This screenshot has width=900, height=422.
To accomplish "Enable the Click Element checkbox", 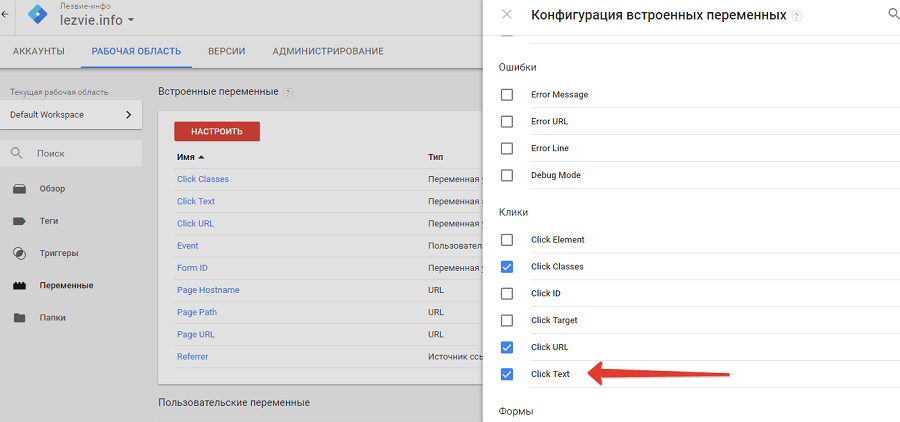I will click(x=507, y=240).
